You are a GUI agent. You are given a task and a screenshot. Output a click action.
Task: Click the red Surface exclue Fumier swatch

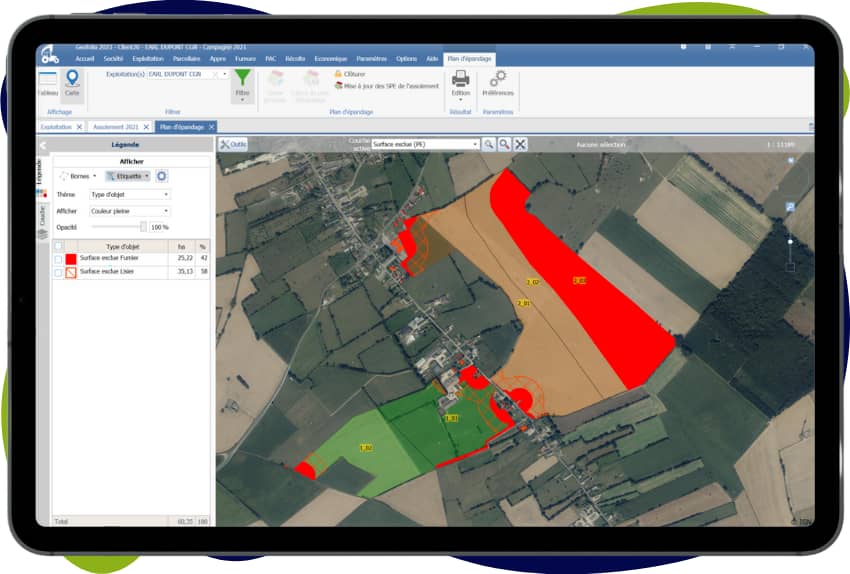pos(71,259)
